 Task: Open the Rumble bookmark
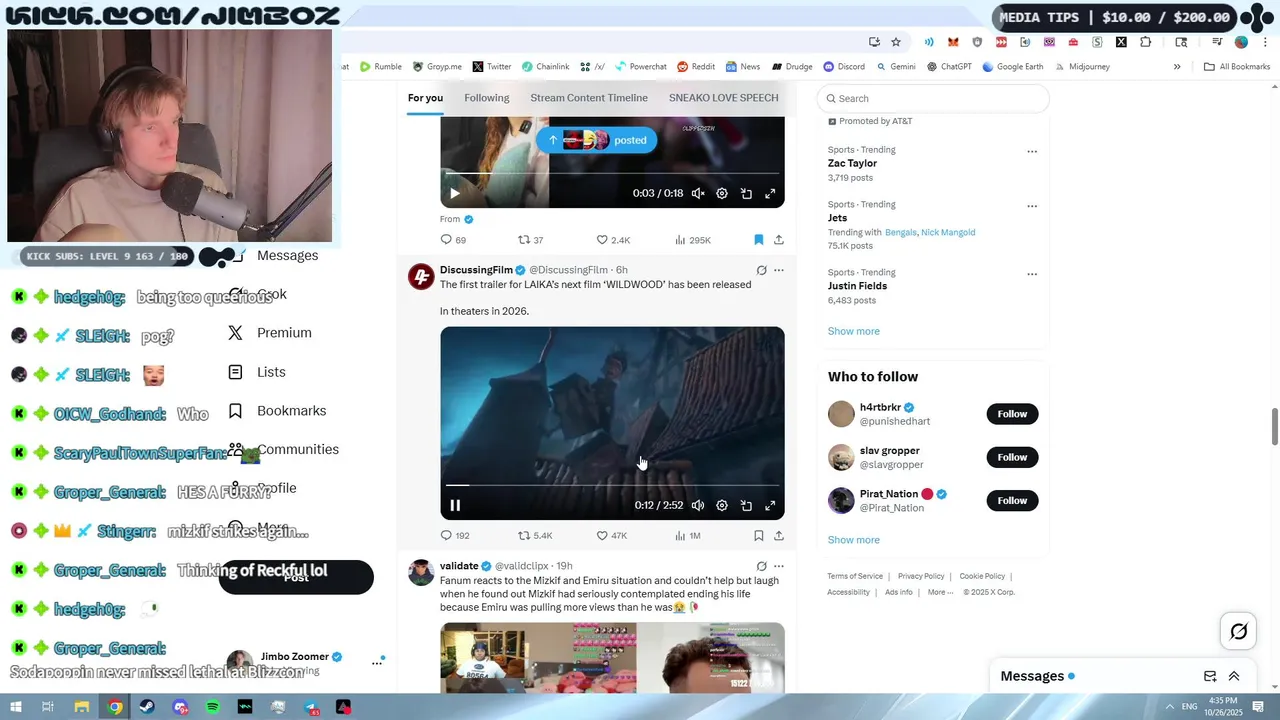pyautogui.click(x=380, y=67)
